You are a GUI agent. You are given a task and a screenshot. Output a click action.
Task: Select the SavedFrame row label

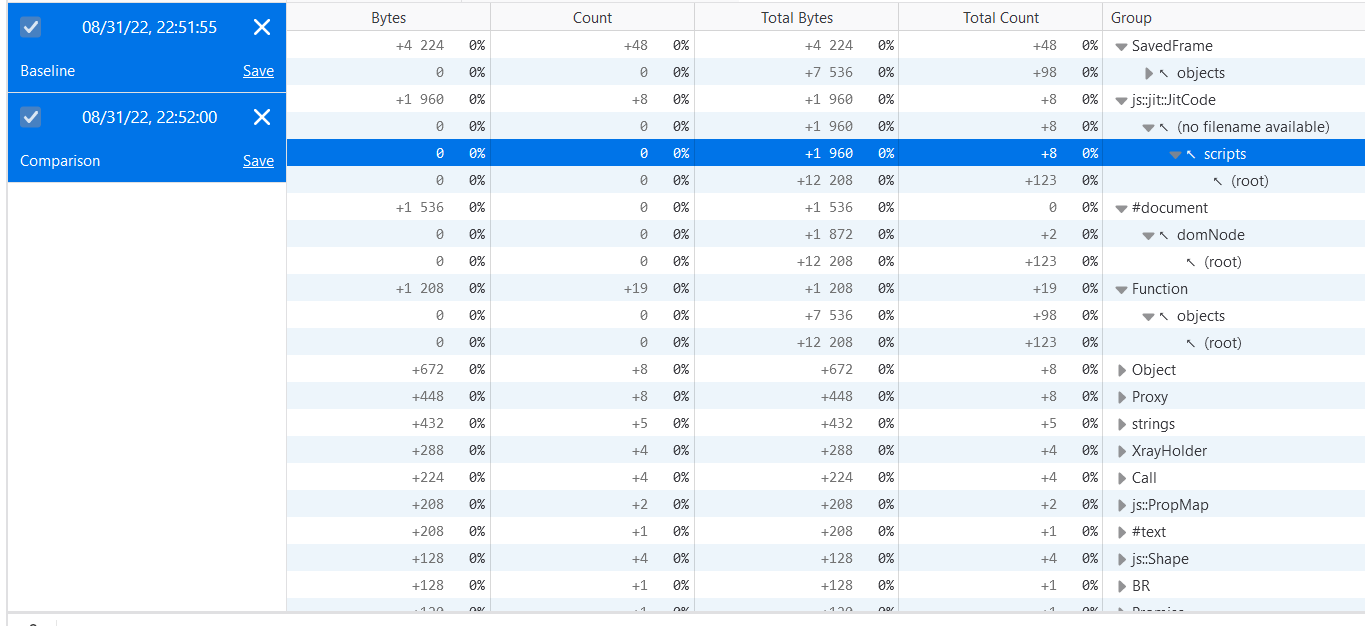1172,46
